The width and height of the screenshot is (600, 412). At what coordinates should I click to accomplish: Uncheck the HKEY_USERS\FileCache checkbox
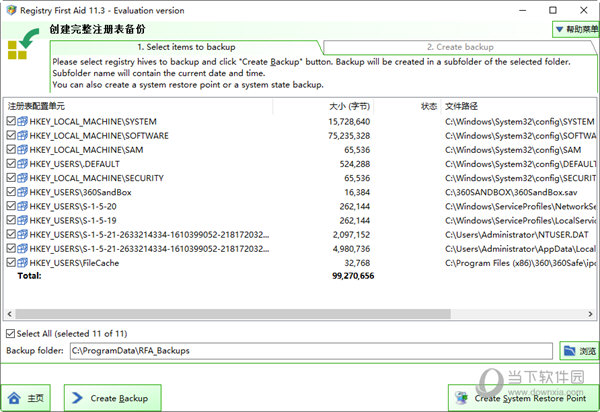[x=11, y=263]
